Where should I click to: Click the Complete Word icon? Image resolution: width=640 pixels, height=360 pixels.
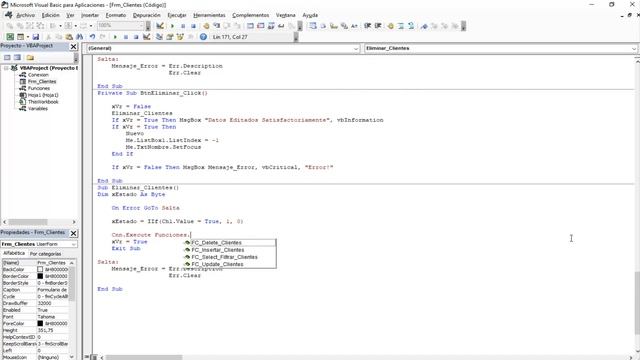pyautogui.click(x=354, y=26)
